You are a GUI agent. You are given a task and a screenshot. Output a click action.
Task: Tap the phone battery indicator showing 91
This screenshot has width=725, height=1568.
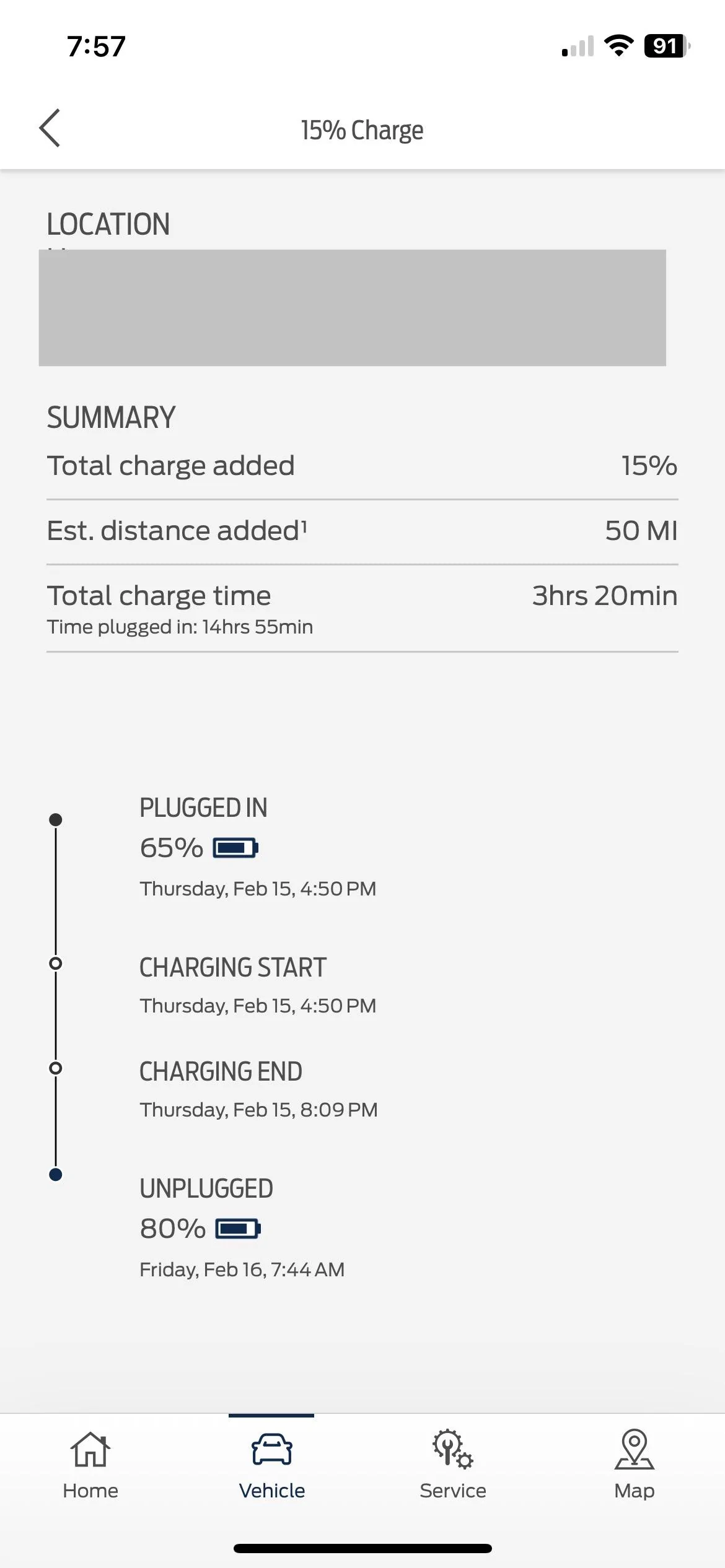click(x=667, y=46)
